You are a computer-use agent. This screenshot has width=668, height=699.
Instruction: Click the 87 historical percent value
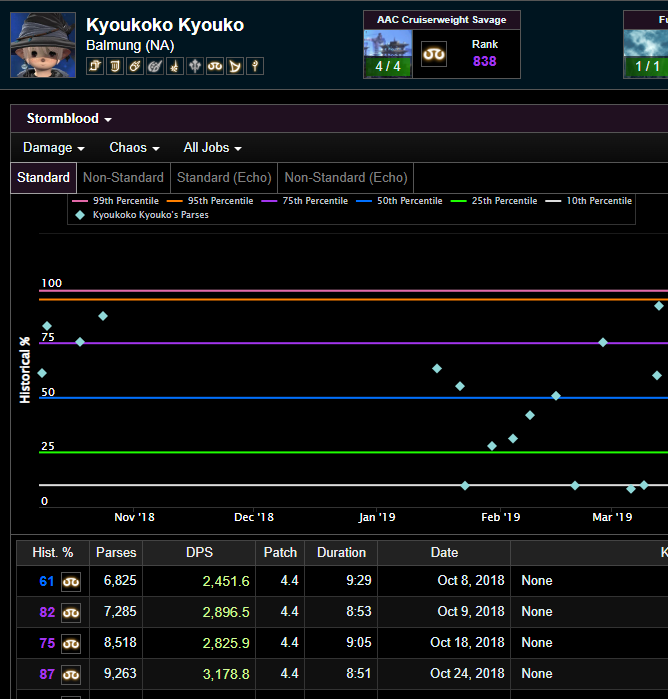point(47,674)
